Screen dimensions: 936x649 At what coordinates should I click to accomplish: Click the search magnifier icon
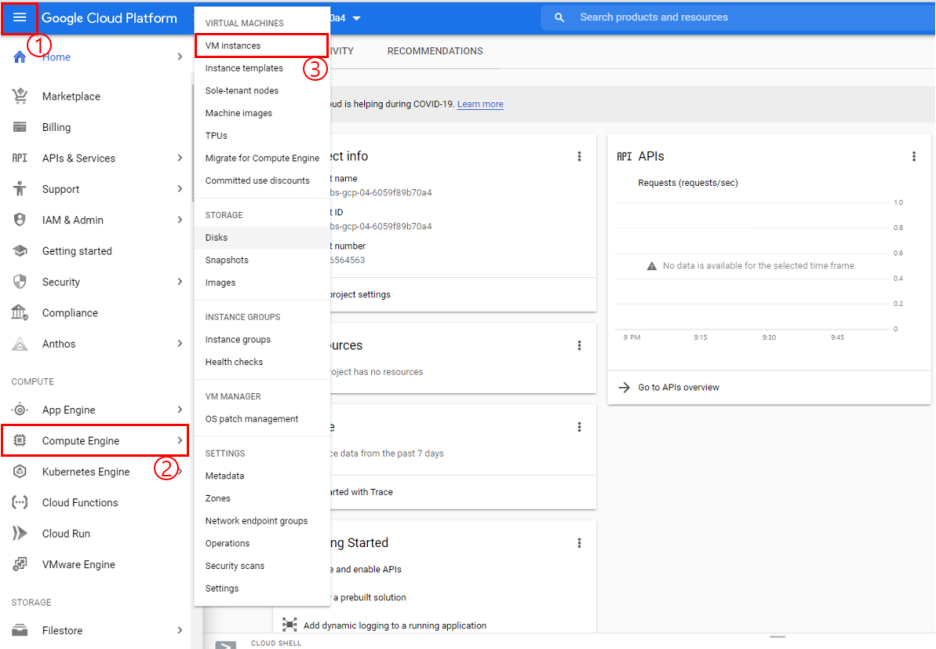point(559,17)
